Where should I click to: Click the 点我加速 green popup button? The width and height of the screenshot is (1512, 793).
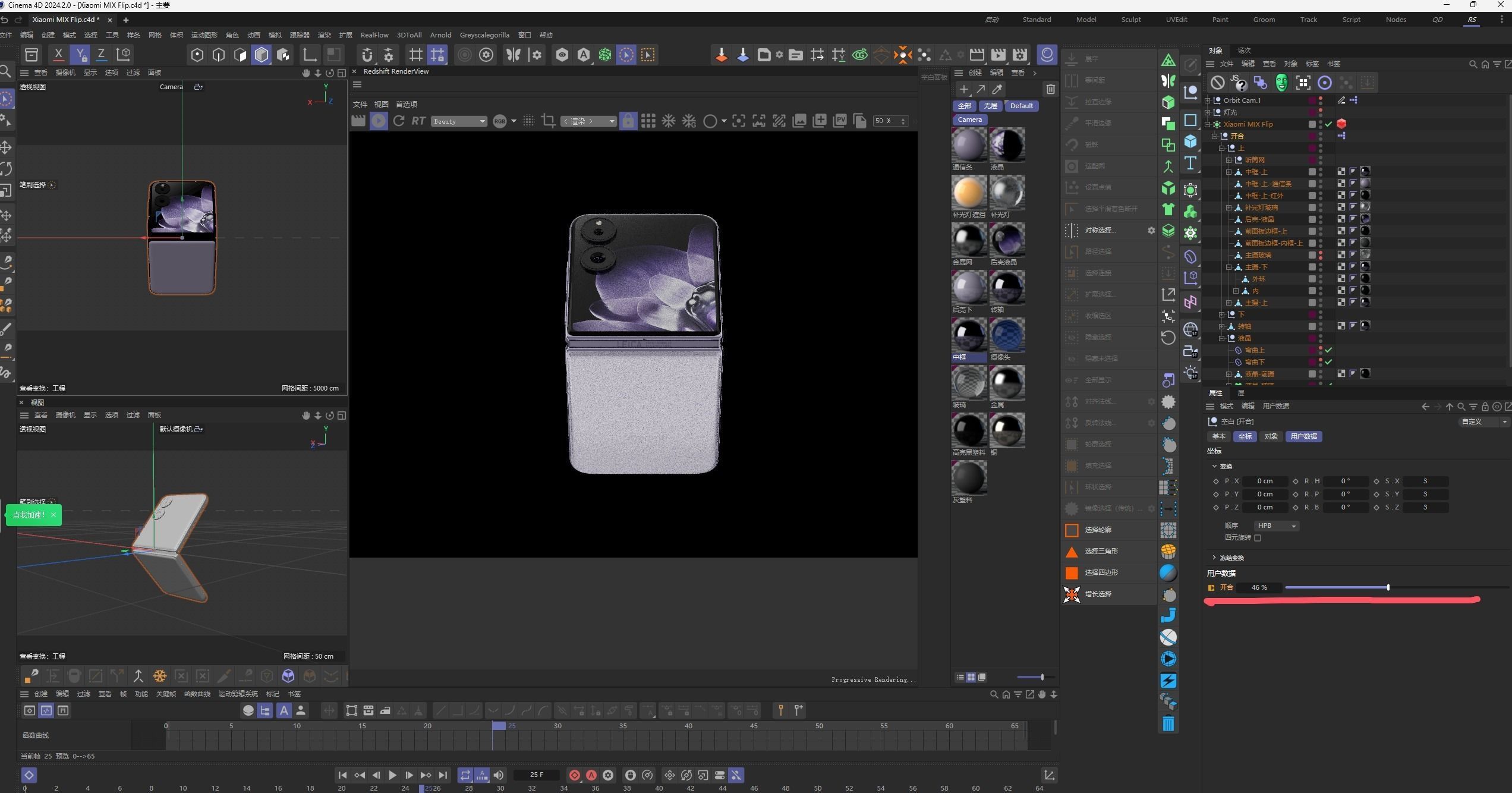[x=29, y=515]
